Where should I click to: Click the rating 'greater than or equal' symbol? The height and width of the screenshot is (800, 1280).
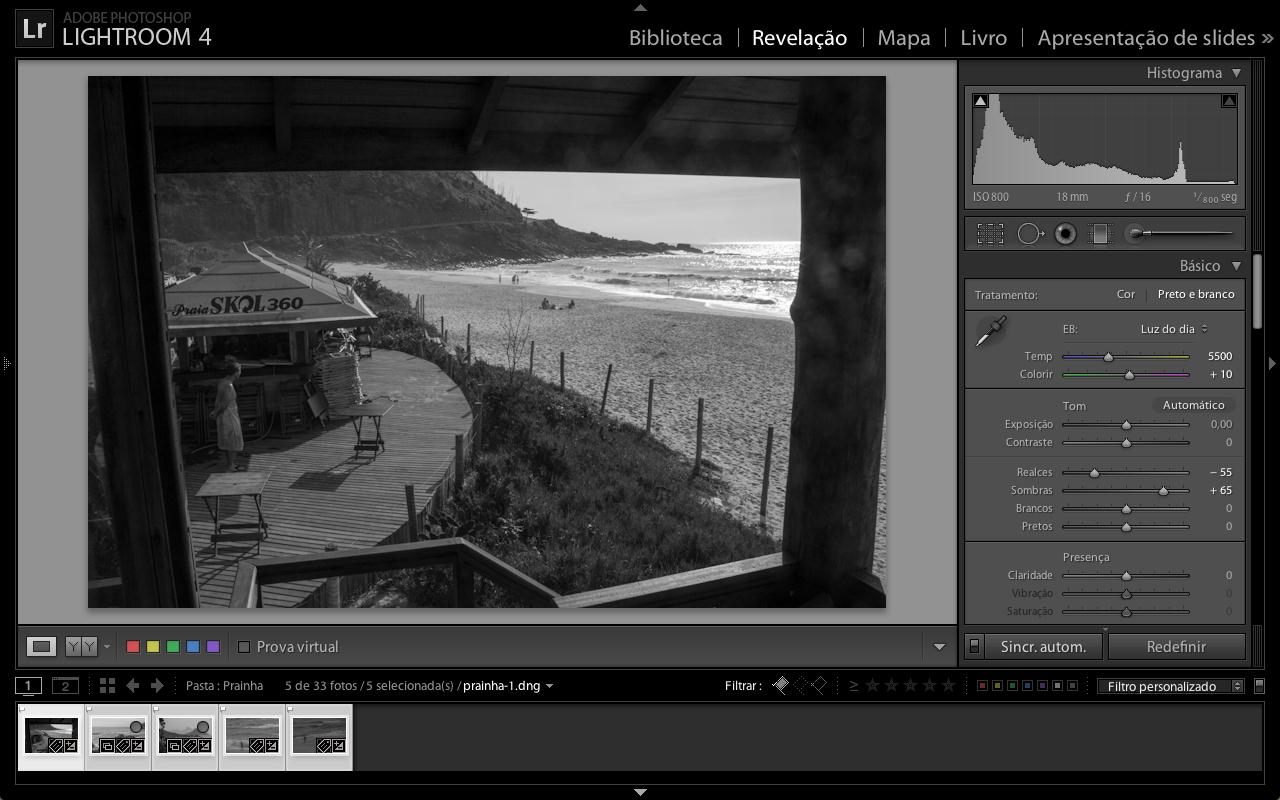pyautogui.click(x=853, y=686)
